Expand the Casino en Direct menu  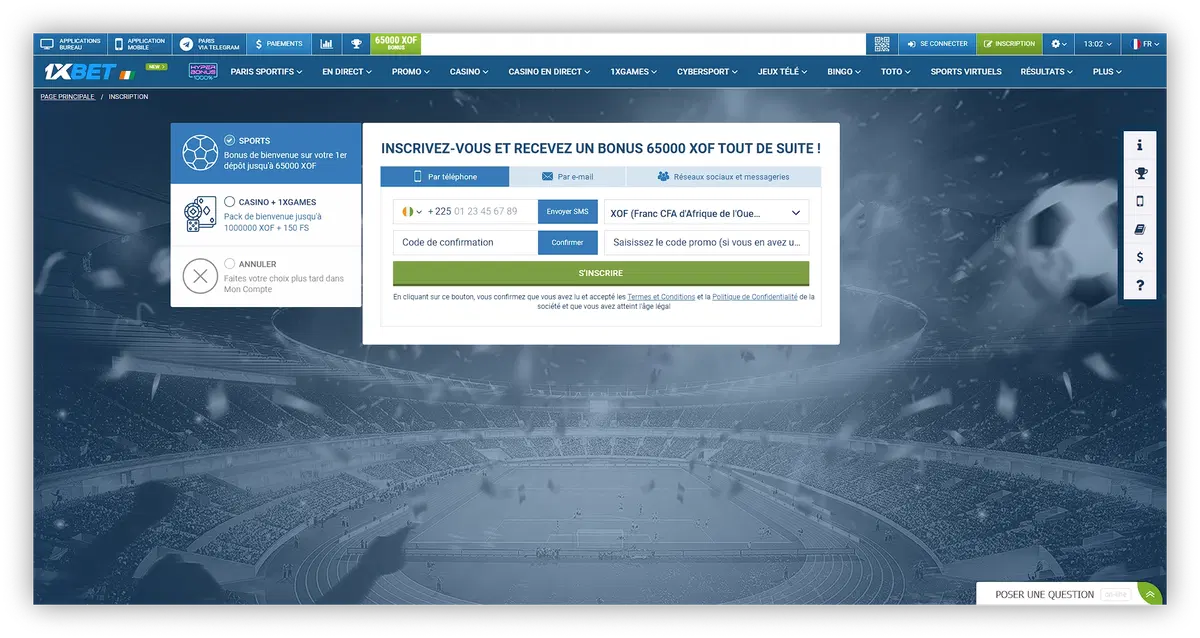tap(549, 72)
